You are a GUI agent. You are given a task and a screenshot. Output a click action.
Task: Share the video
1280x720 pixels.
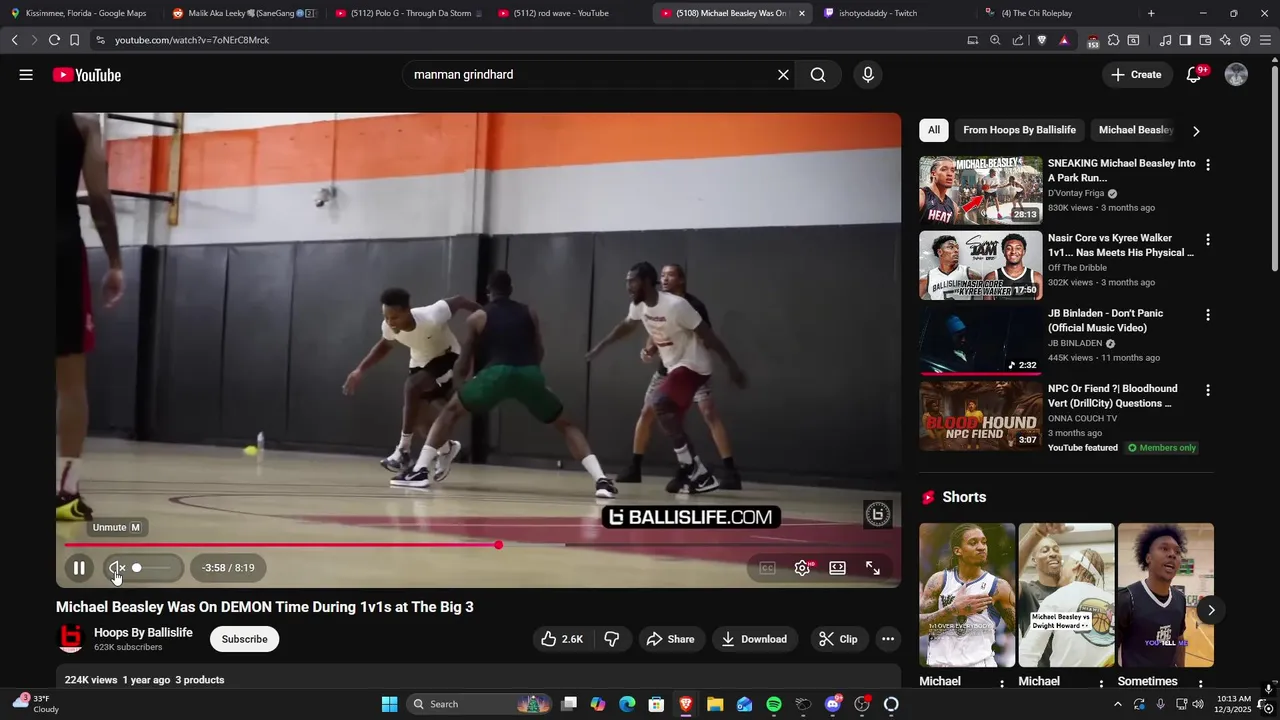click(x=670, y=639)
